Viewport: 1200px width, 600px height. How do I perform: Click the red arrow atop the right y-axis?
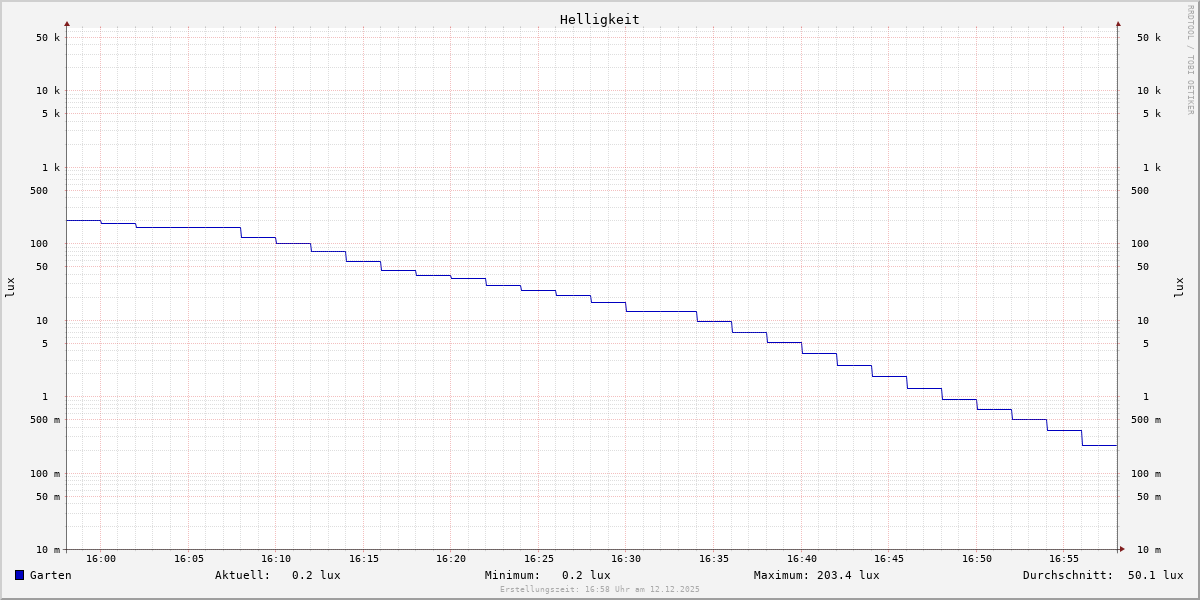[x=1118, y=23]
